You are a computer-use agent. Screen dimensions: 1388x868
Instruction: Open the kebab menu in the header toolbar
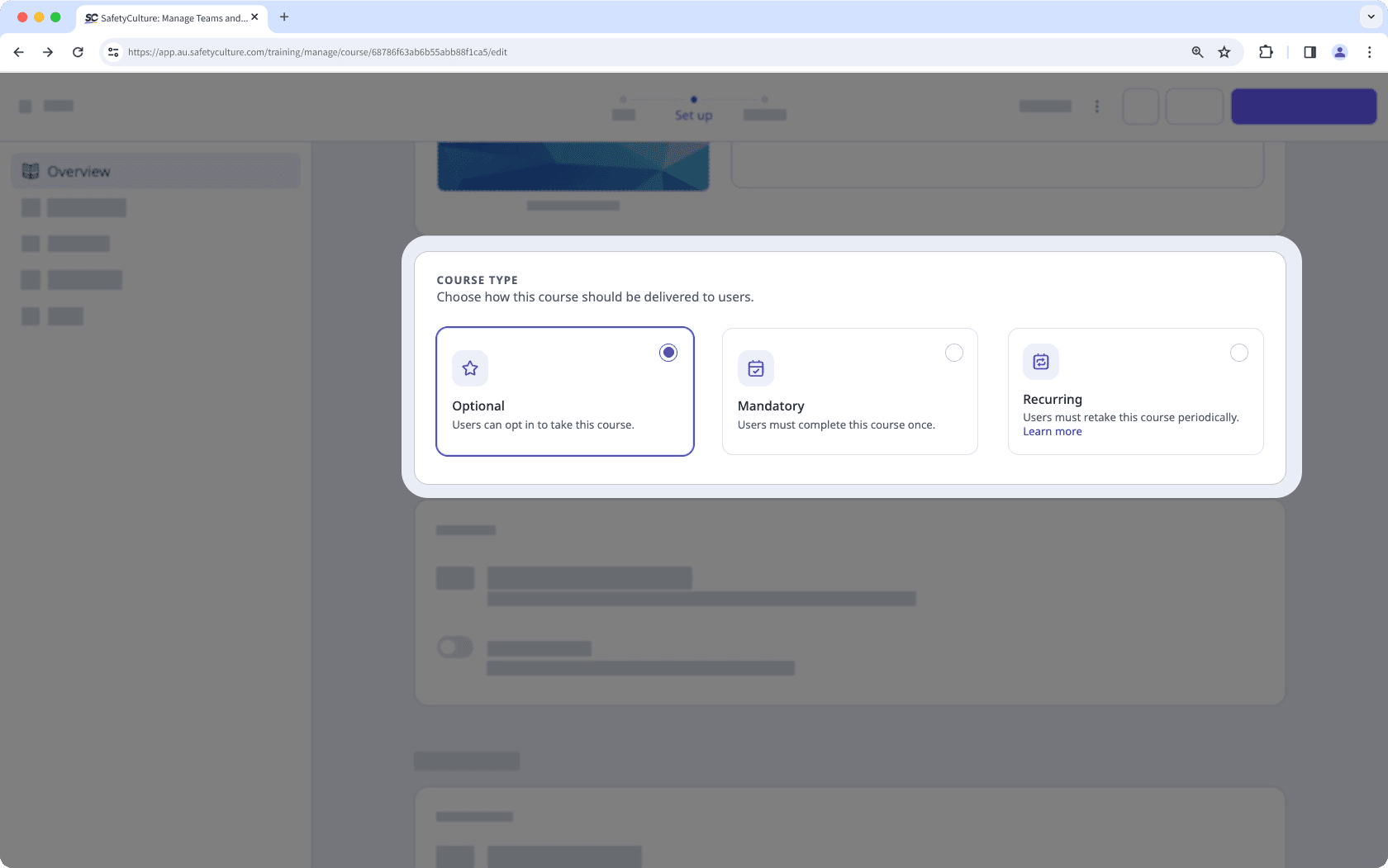coord(1097,106)
